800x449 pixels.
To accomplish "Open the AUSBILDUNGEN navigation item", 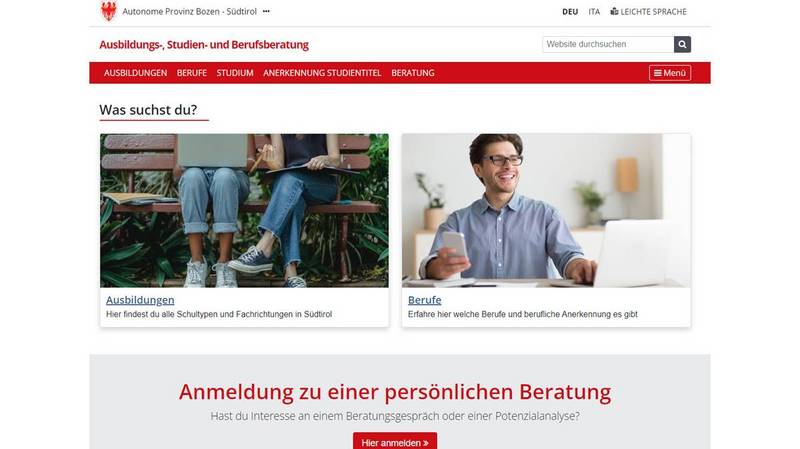I will point(135,73).
